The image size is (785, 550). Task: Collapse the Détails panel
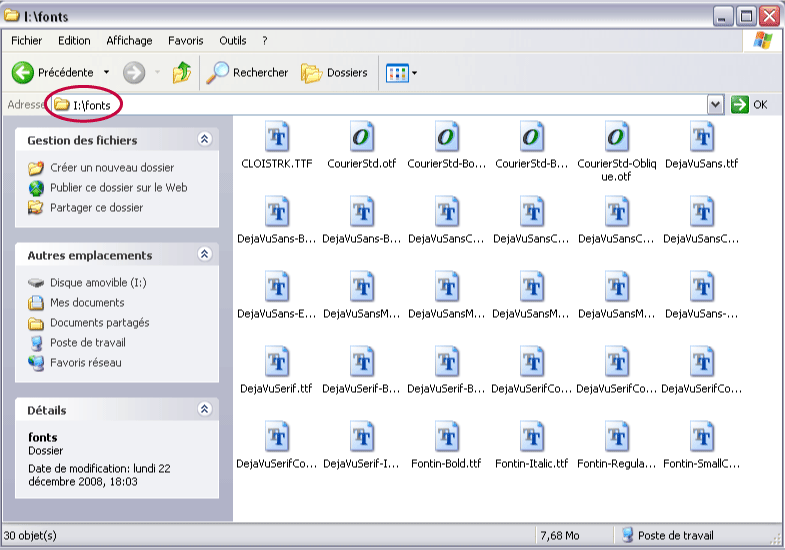[204, 409]
